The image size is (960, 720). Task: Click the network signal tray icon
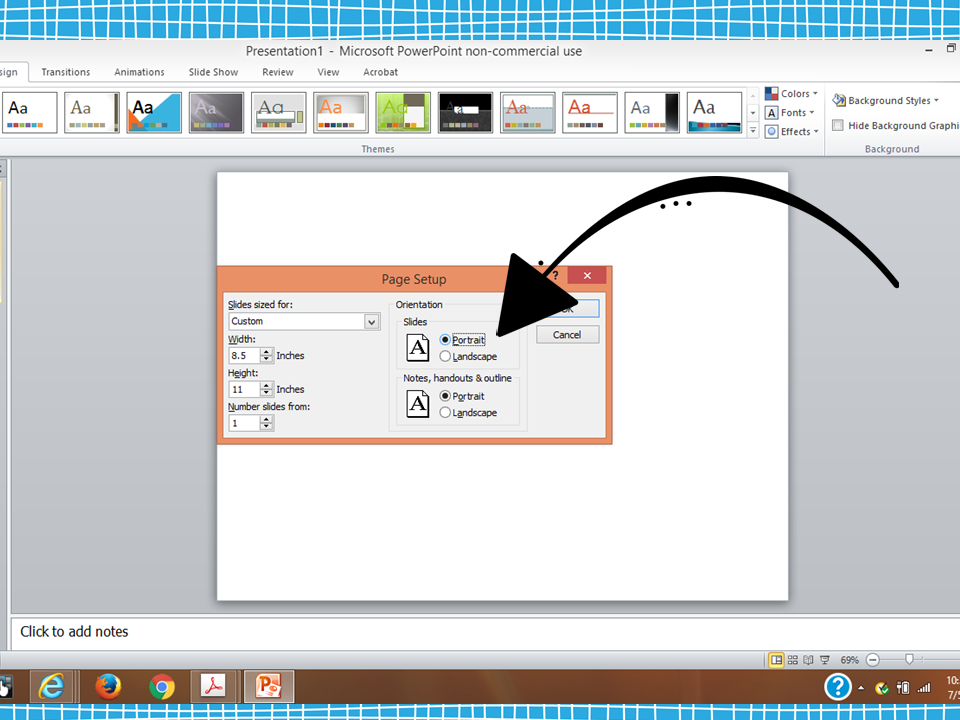click(x=923, y=688)
